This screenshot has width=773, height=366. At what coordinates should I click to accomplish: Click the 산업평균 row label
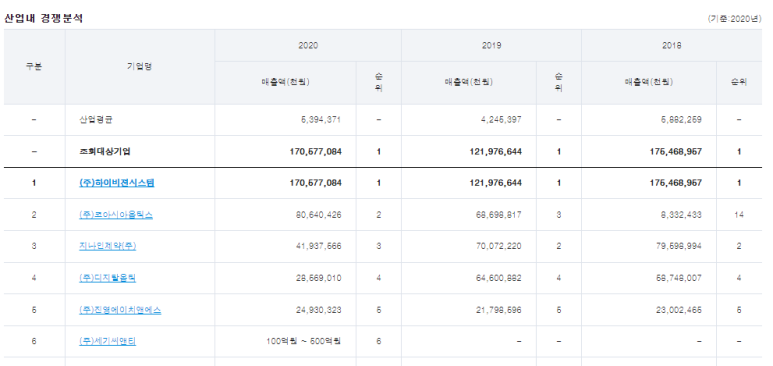click(x=96, y=120)
